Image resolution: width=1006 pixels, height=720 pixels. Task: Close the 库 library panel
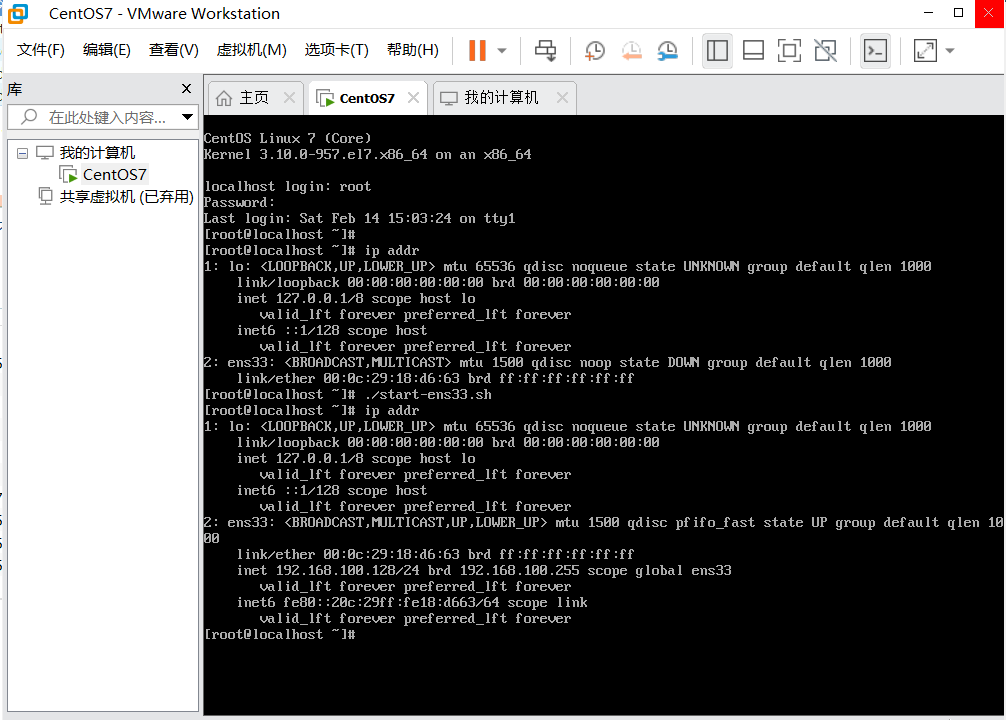[x=186, y=89]
